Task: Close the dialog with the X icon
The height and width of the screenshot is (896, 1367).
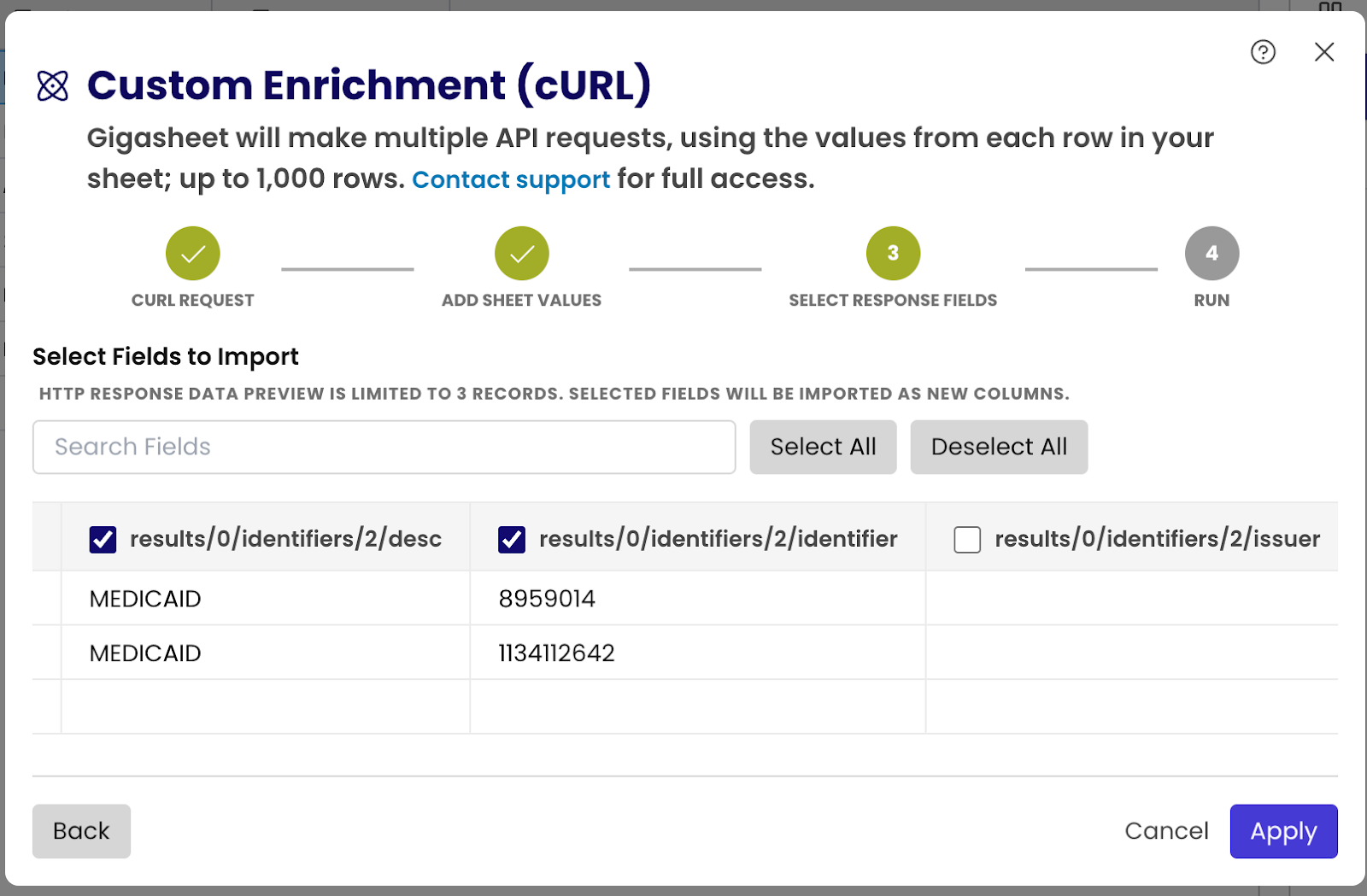Action: click(1323, 52)
